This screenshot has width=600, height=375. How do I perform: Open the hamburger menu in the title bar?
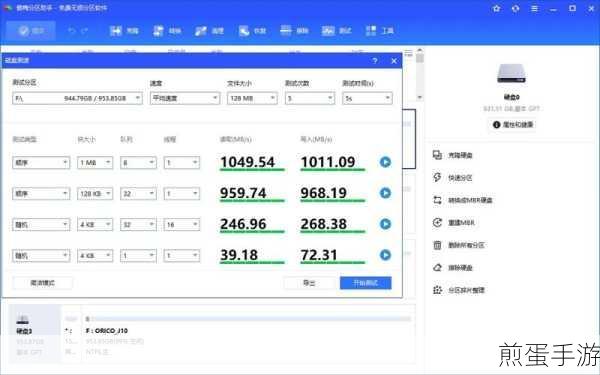535,8
